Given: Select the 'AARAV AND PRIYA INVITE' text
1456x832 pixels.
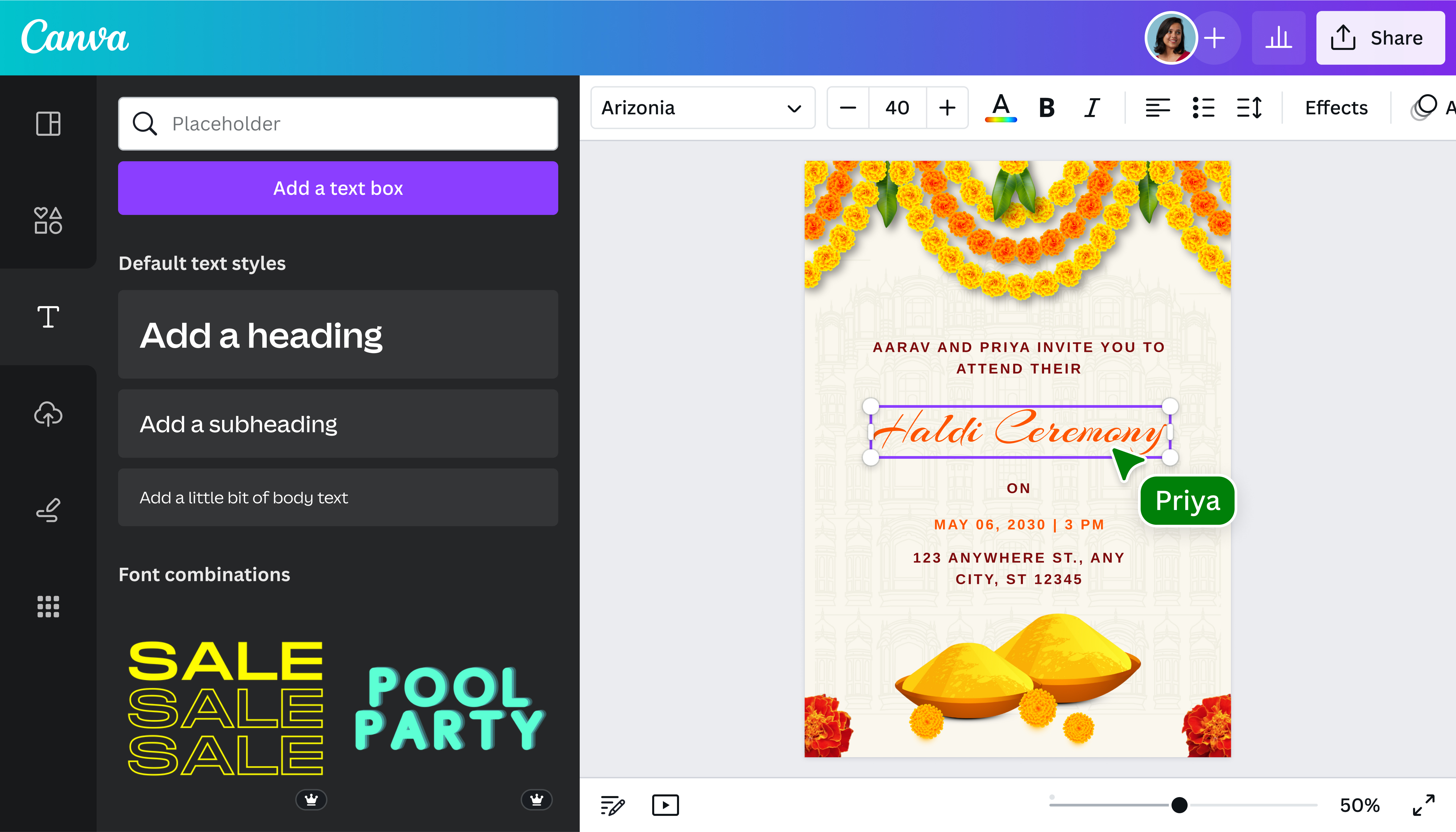Looking at the screenshot, I should [1019, 358].
